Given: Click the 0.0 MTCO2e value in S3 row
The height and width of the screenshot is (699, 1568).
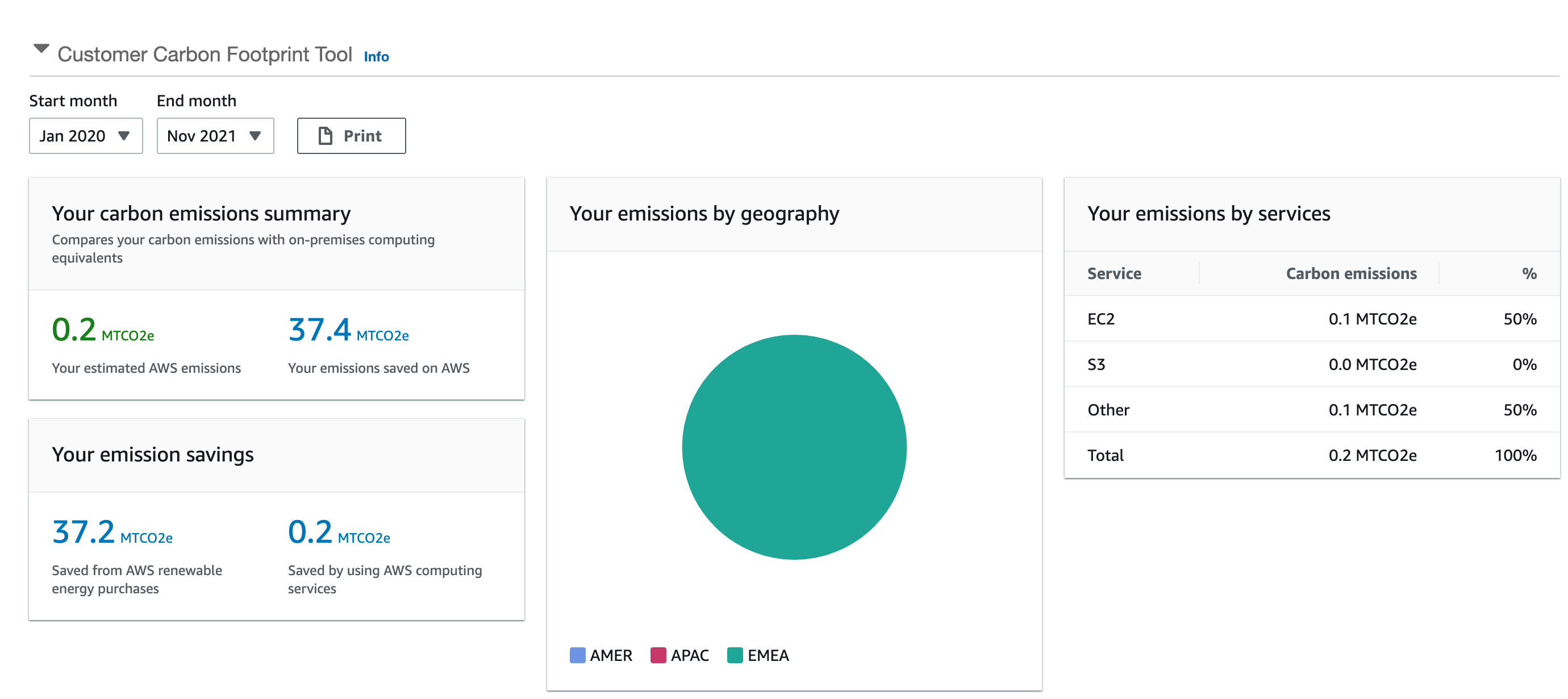Looking at the screenshot, I should pos(1373,365).
